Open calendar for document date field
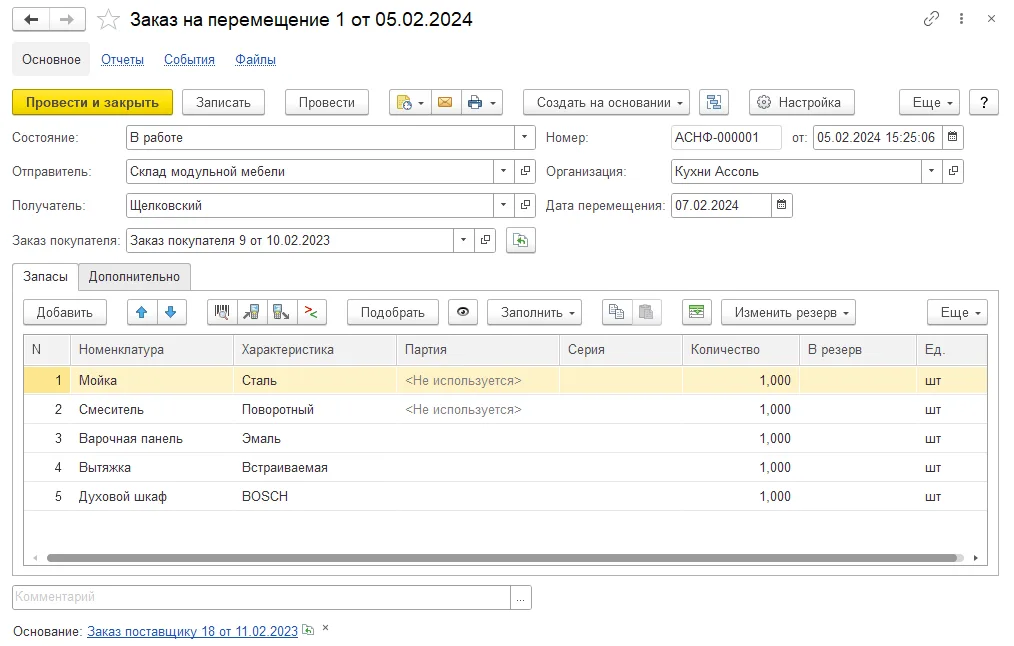 (953, 137)
